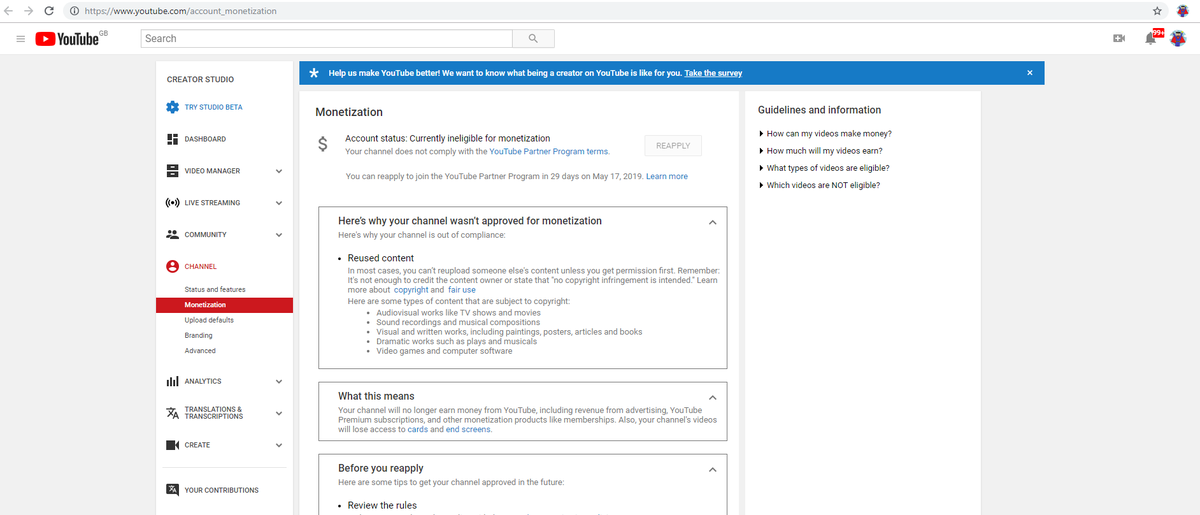Screen dimensions: 1200x515
Task: Click the Create camera icon in sidebar
Action: coord(172,445)
